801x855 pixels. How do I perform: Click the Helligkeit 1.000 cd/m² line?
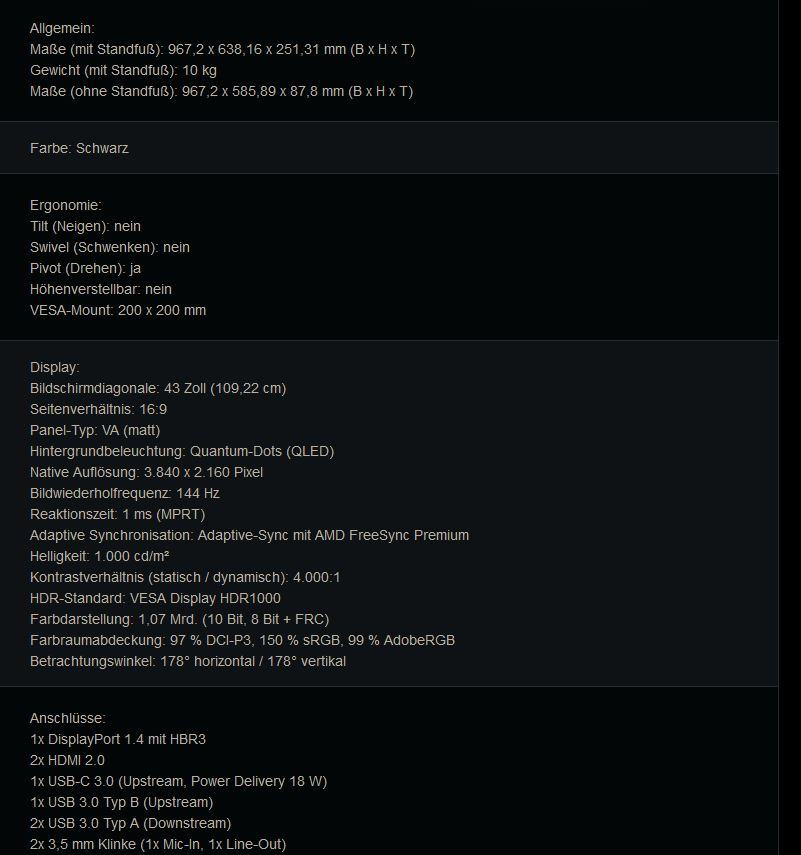100,556
